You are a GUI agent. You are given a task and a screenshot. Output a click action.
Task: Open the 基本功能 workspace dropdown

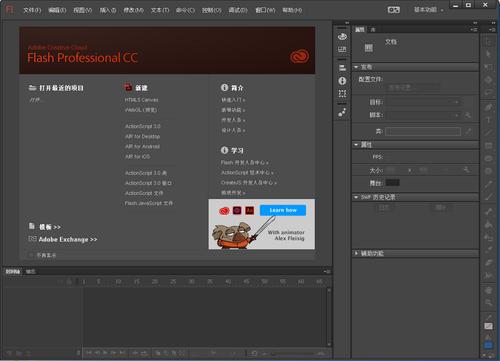(x=428, y=10)
